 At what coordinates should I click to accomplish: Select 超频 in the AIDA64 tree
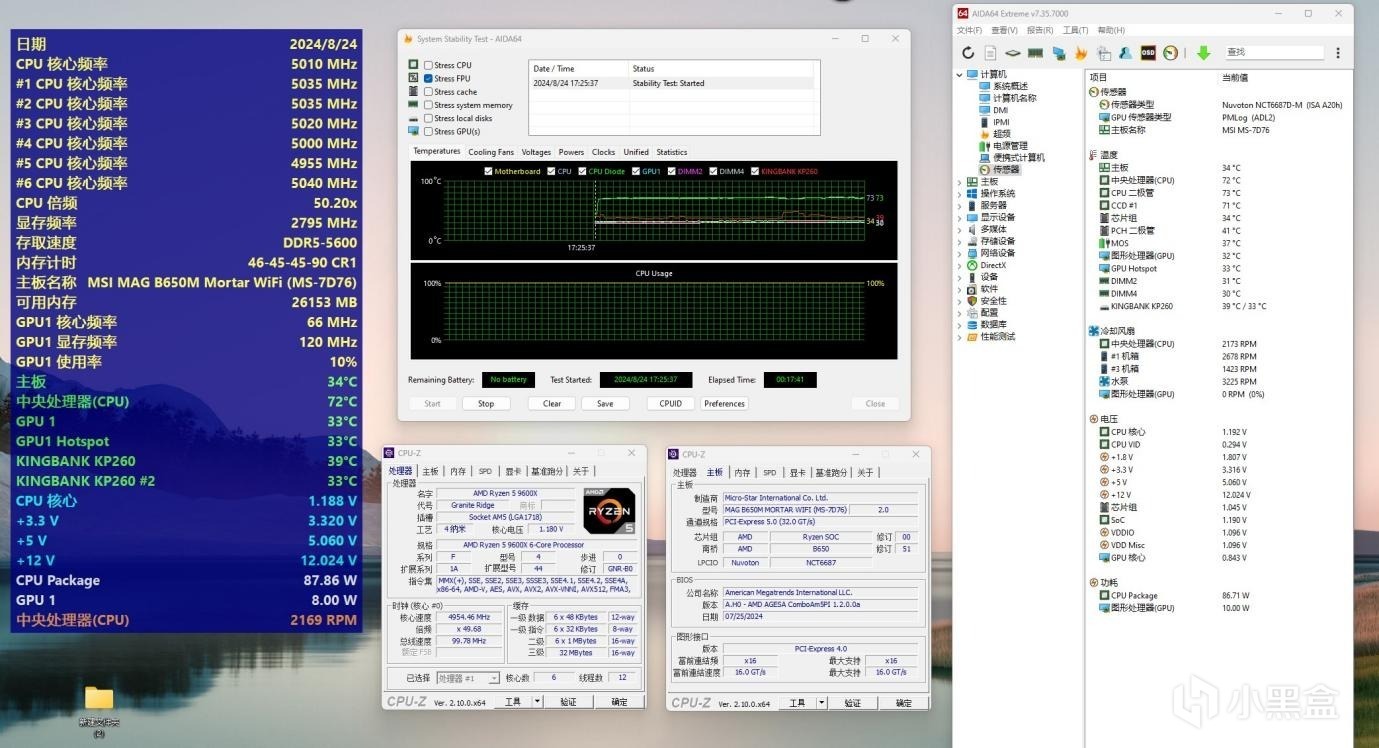click(x=1001, y=134)
